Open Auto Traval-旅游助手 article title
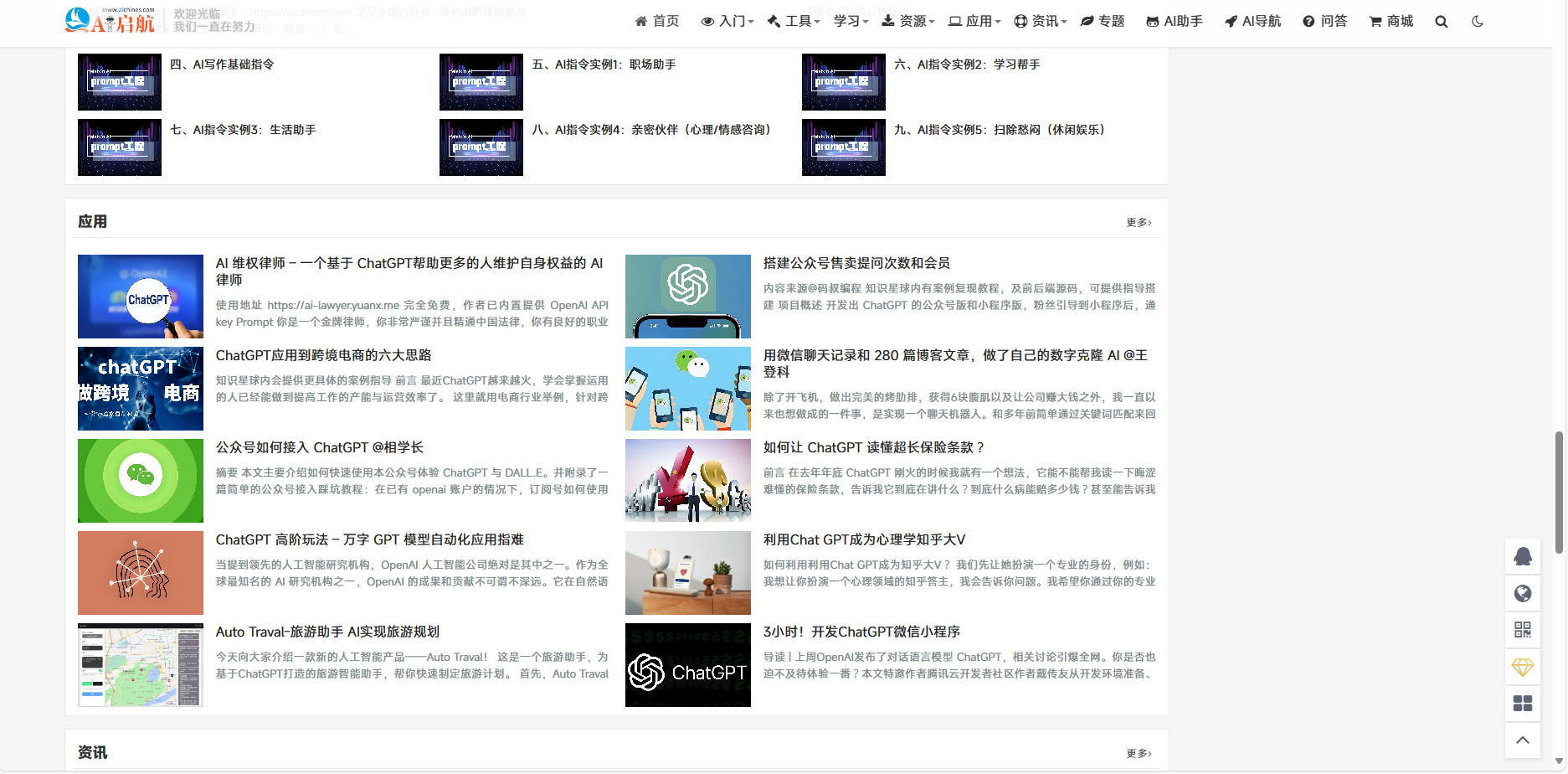The width and height of the screenshot is (1568, 774). pyautogui.click(x=327, y=632)
